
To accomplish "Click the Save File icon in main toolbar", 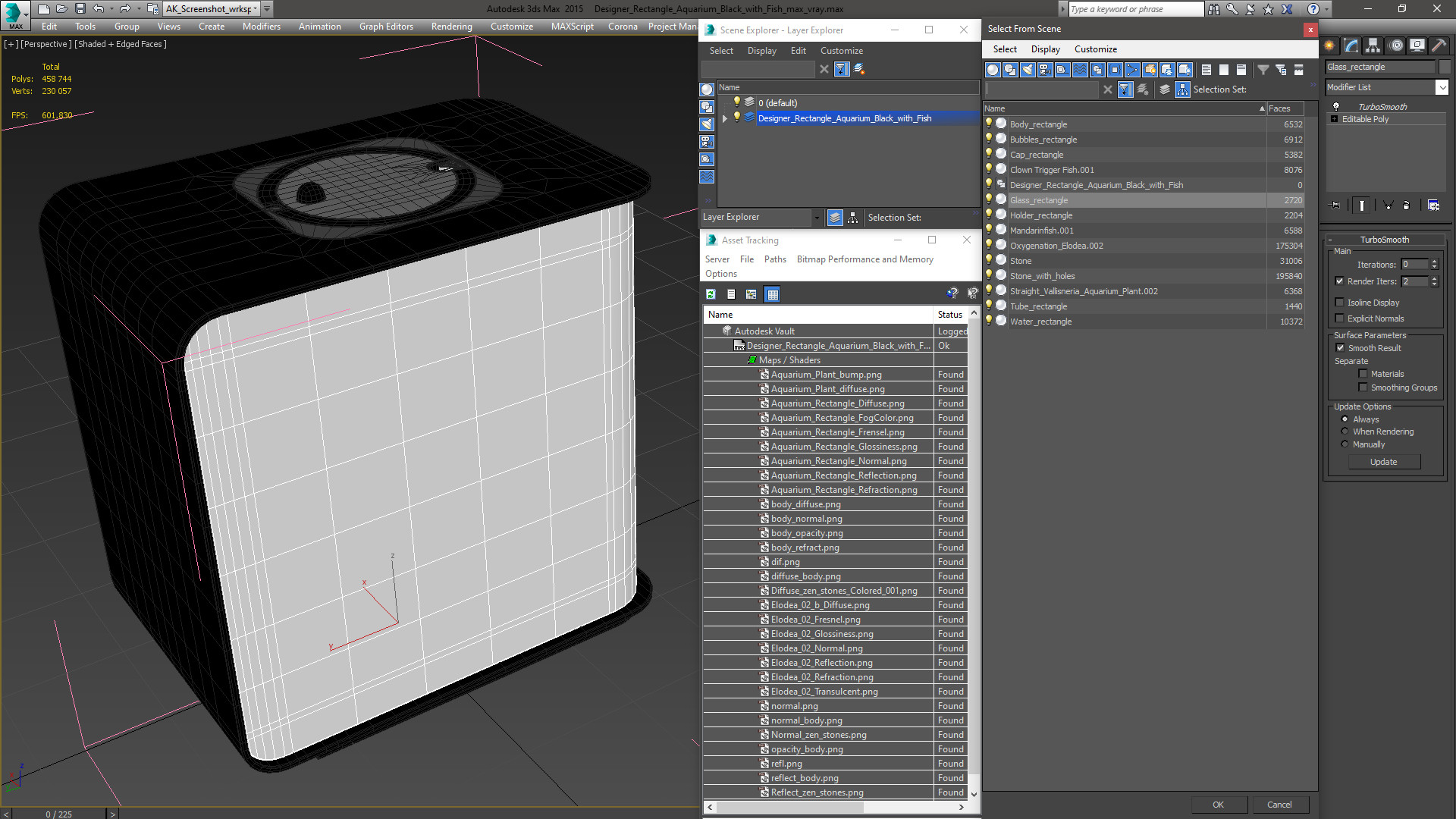I will (80, 9).
